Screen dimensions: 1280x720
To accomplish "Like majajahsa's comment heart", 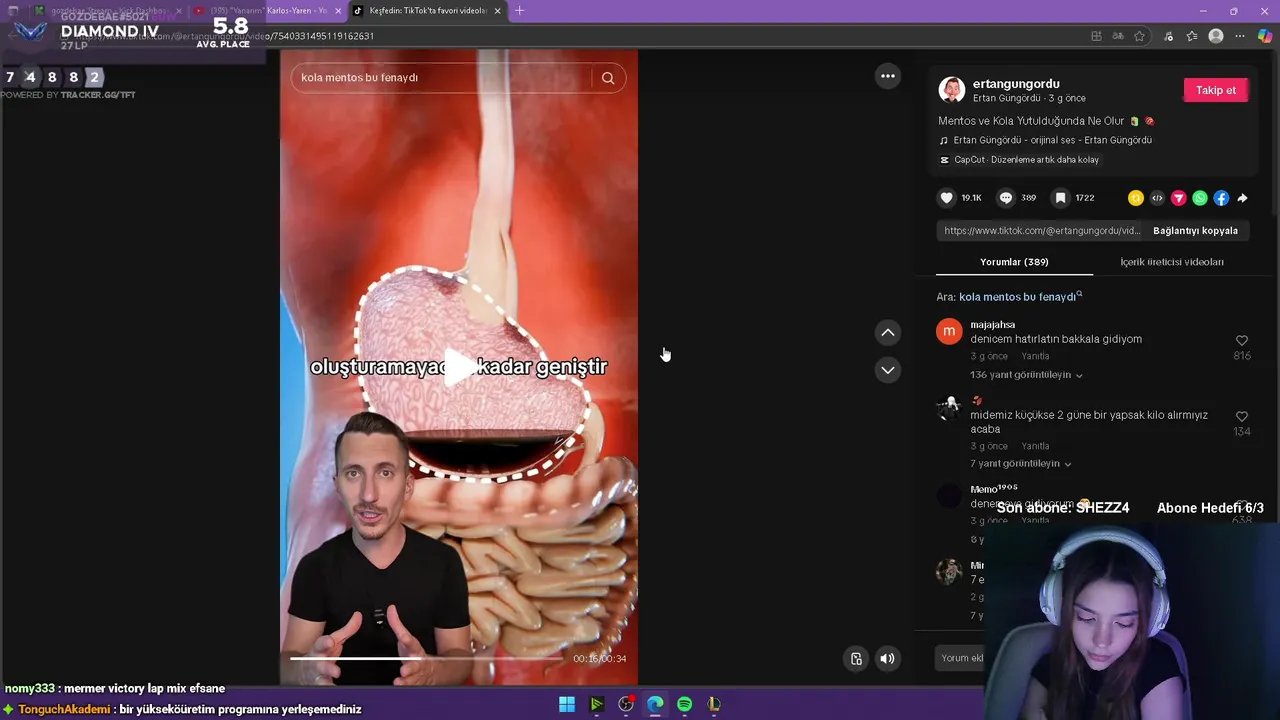I will [x=1241, y=341].
